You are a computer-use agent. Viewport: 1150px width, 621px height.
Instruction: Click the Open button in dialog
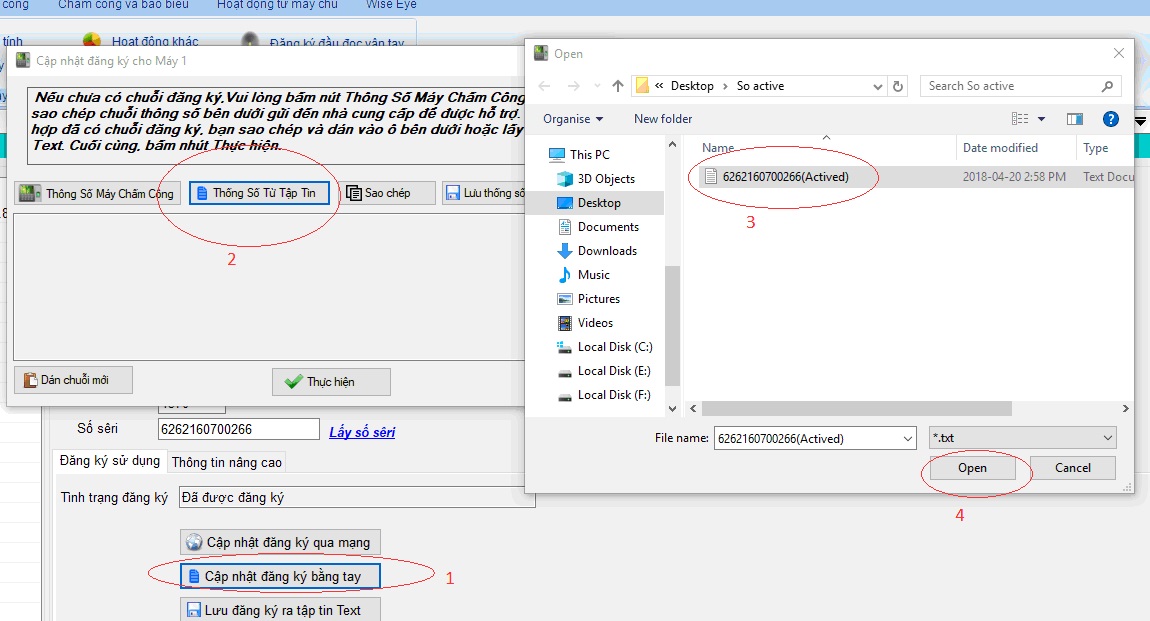(972, 468)
